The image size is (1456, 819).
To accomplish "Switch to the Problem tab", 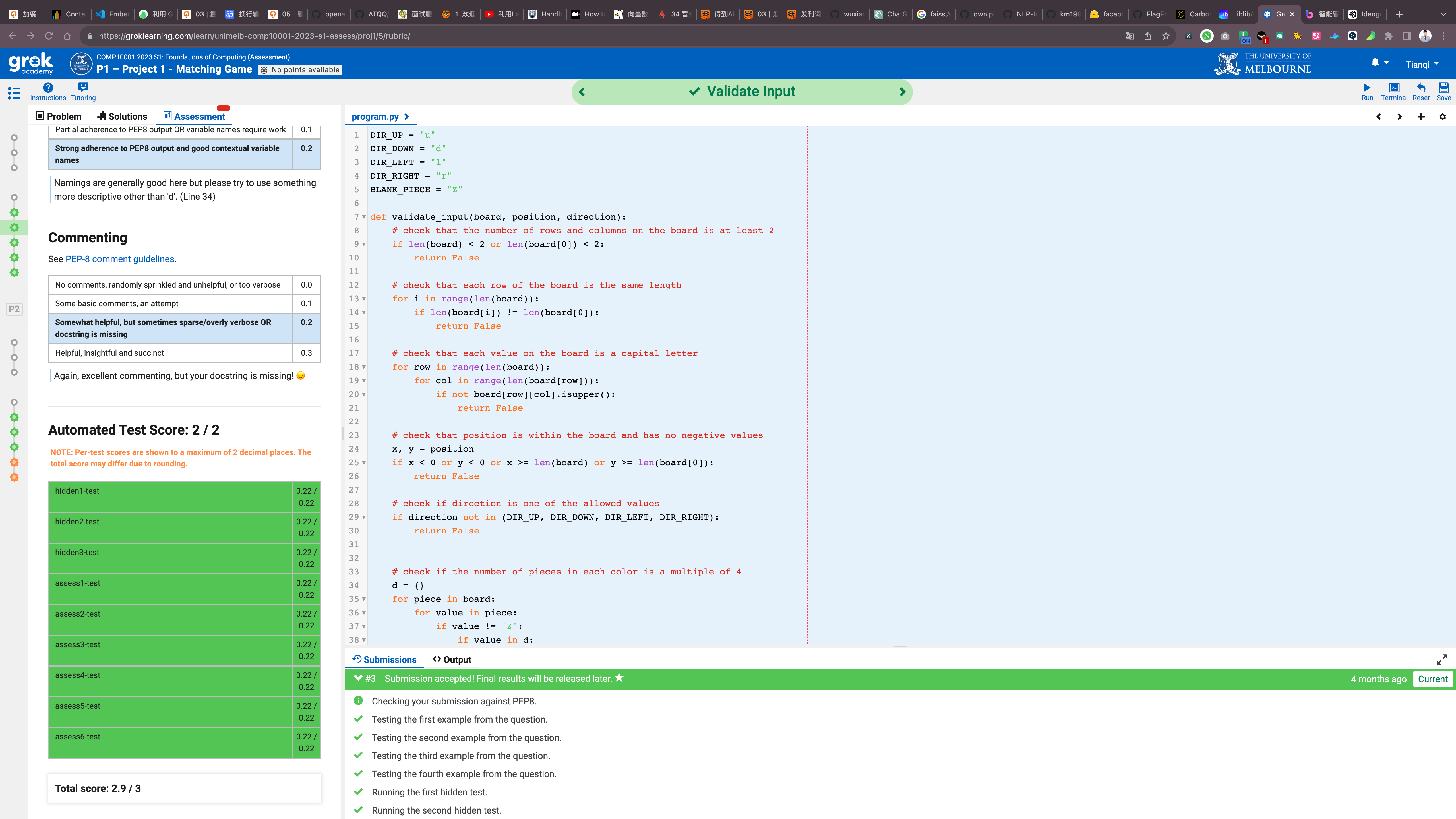I will (x=59, y=116).
